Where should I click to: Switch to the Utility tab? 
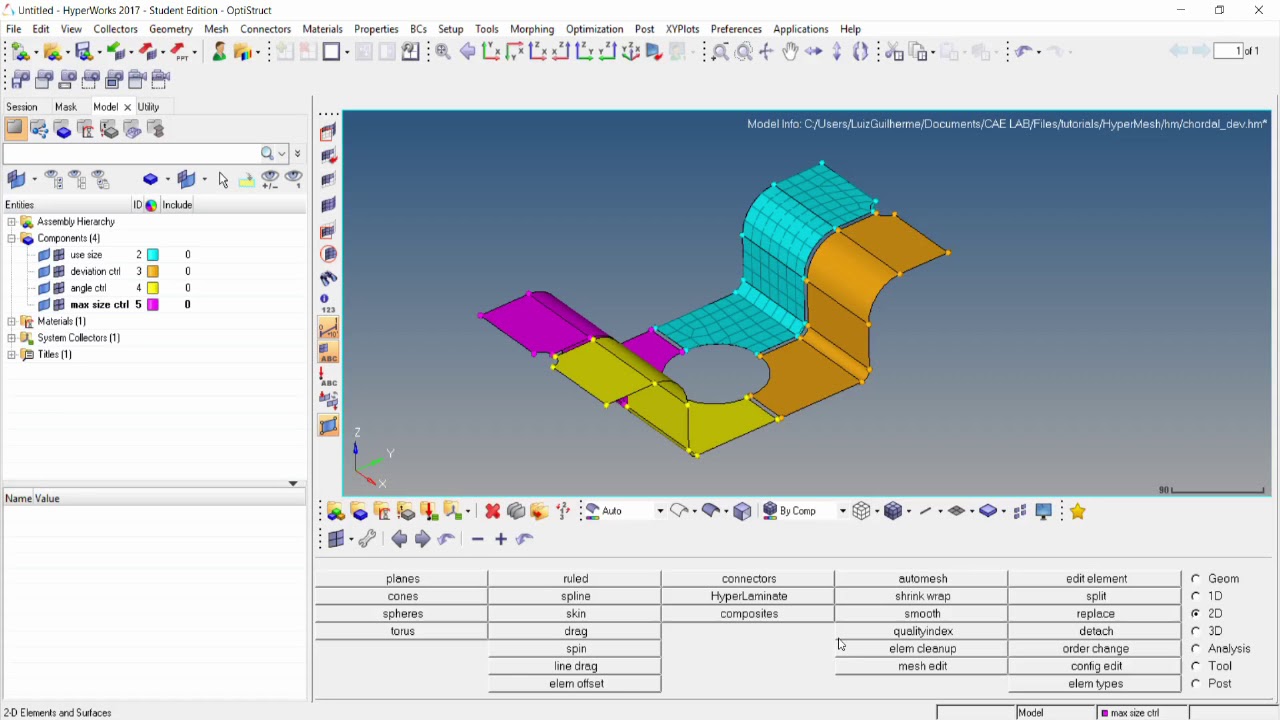point(148,107)
